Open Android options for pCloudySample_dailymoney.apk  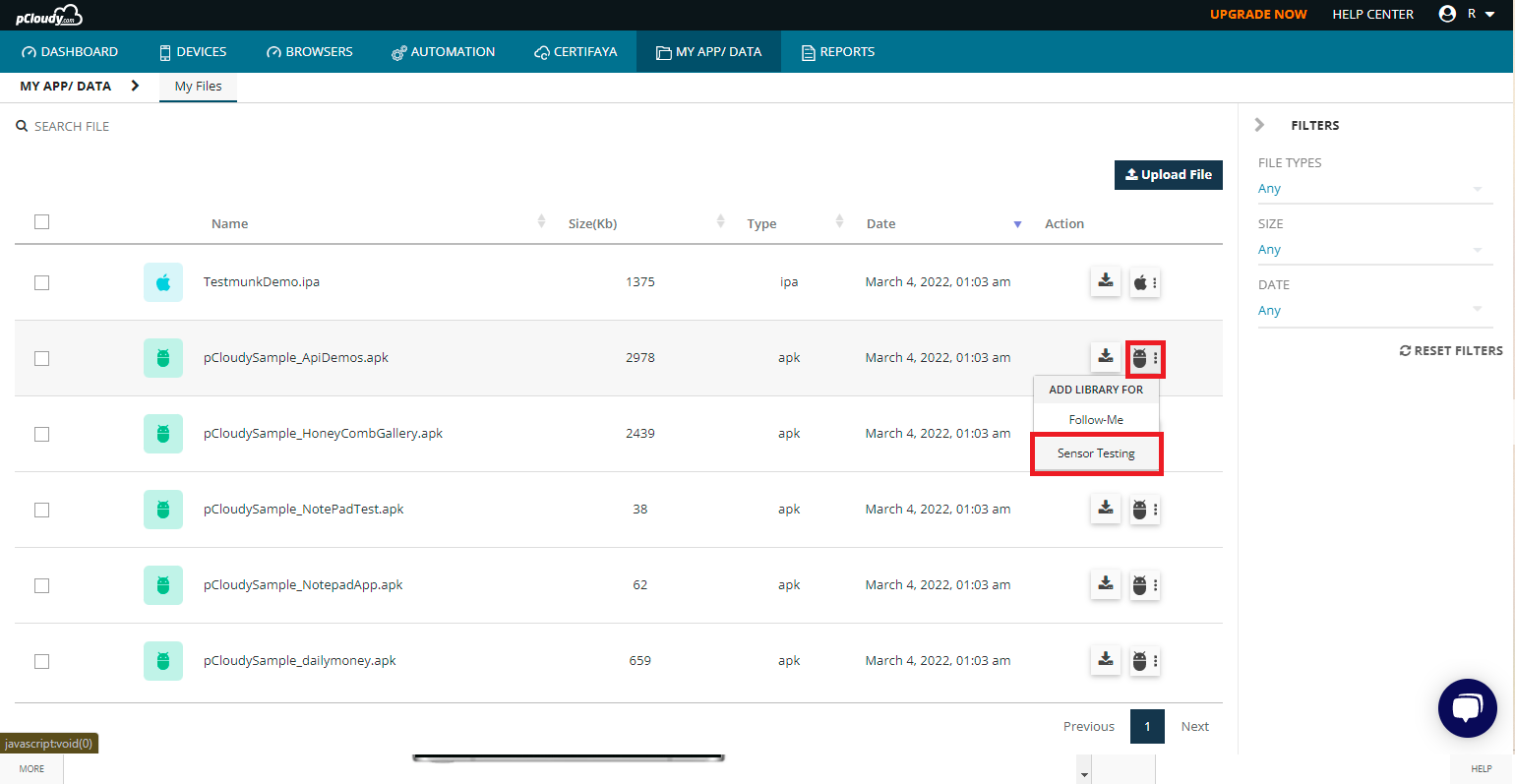pyautogui.click(x=1145, y=661)
